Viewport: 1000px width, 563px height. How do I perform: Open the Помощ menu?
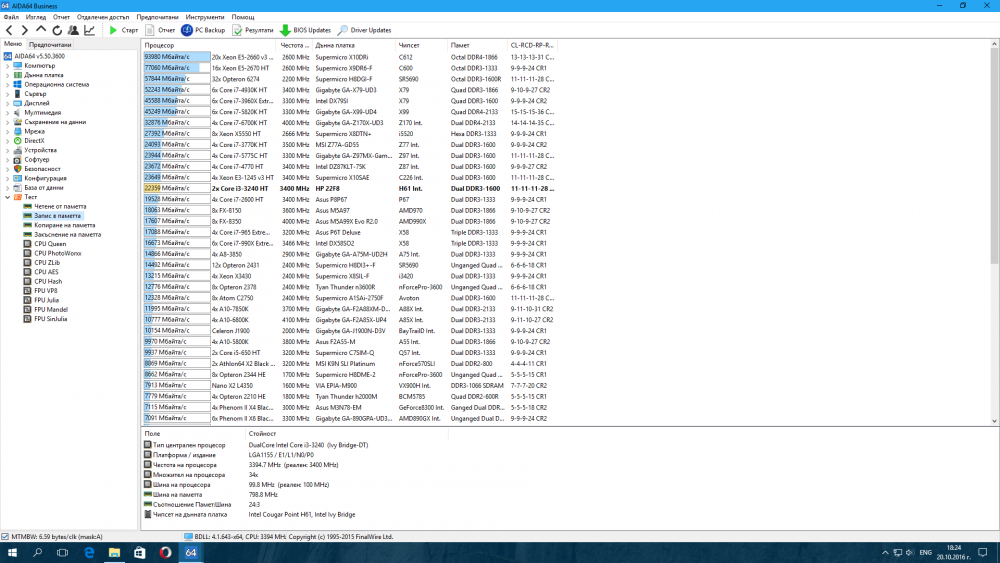point(242,17)
